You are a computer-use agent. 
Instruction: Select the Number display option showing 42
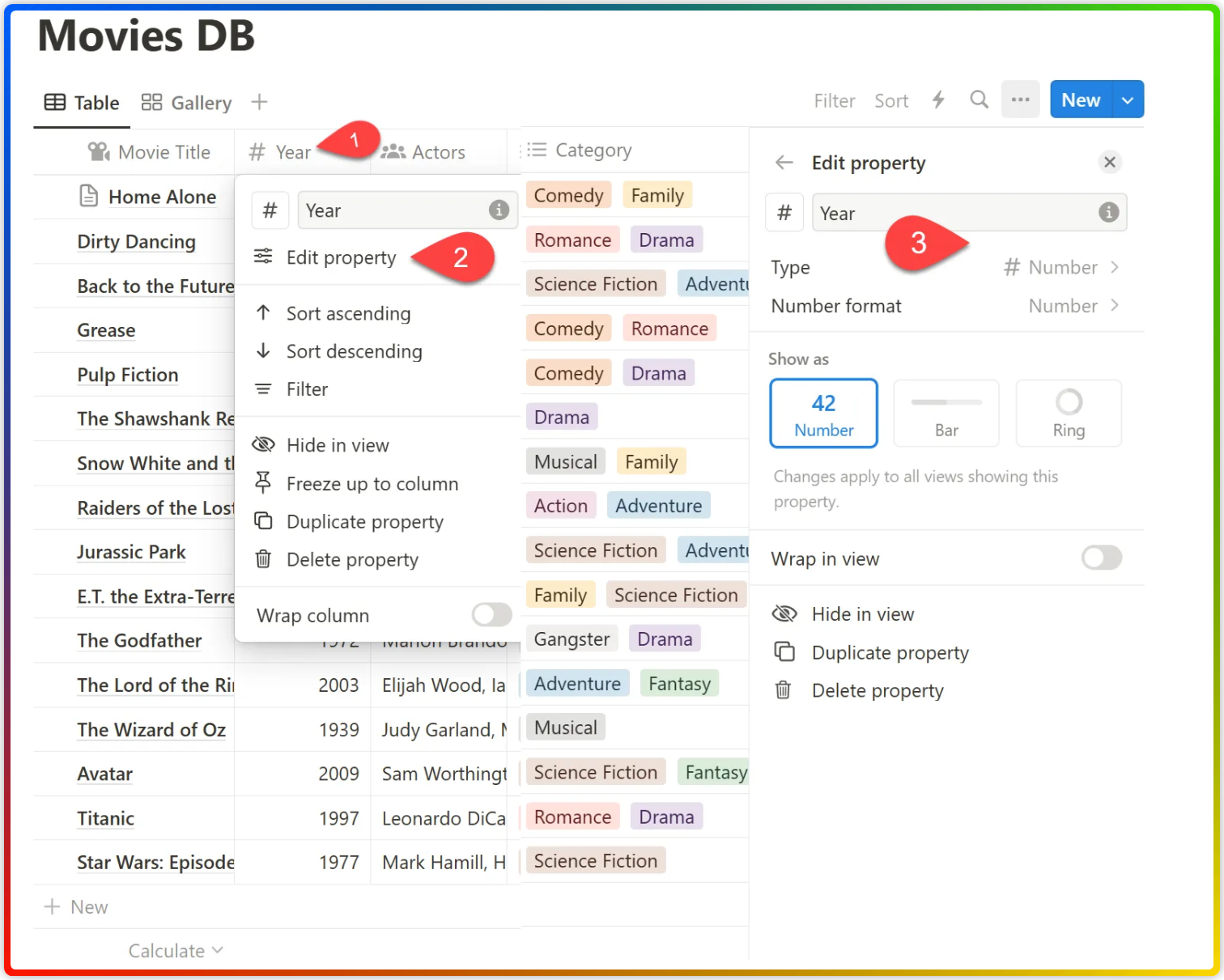pyautogui.click(x=823, y=413)
